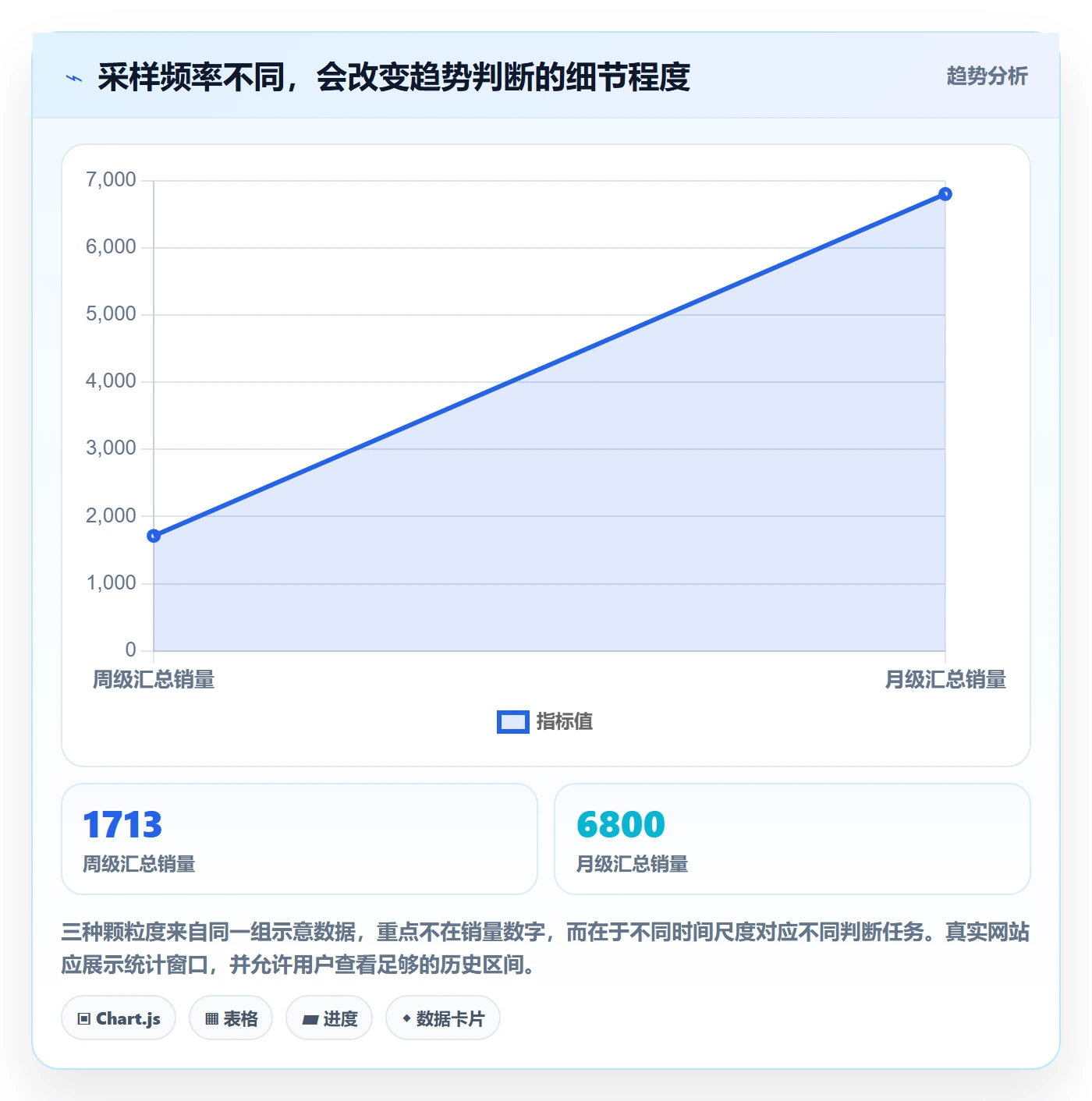Click the 1,000 y-axis label
This screenshot has width=1092, height=1101.
[111, 583]
